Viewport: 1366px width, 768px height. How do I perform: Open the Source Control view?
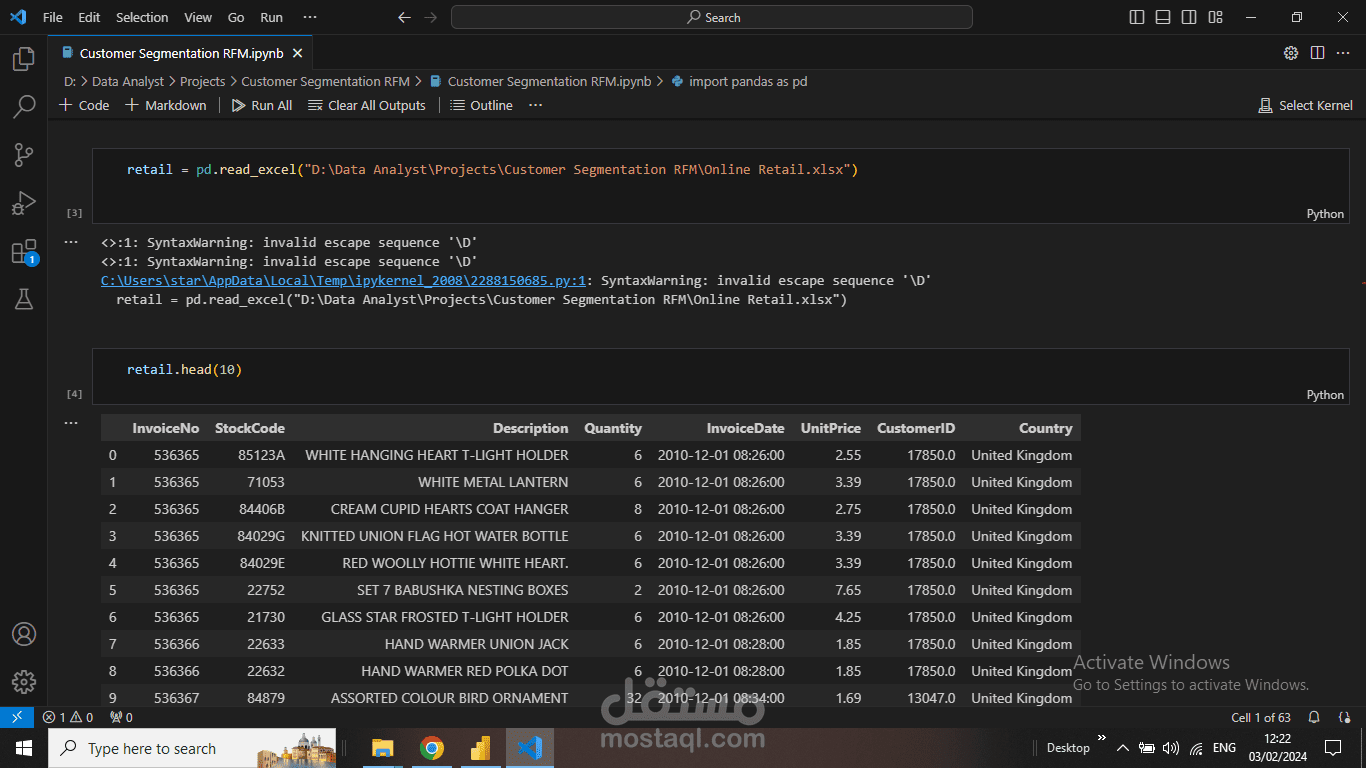click(23, 154)
